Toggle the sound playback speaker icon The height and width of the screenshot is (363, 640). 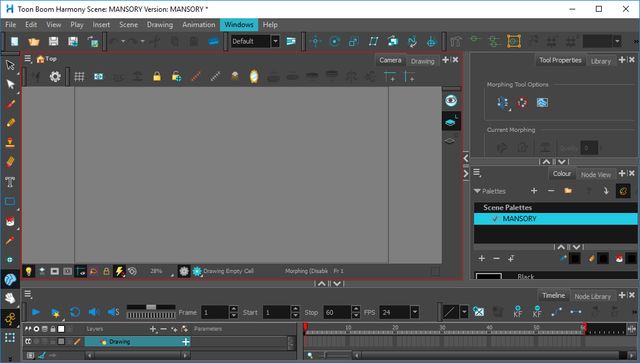94,312
